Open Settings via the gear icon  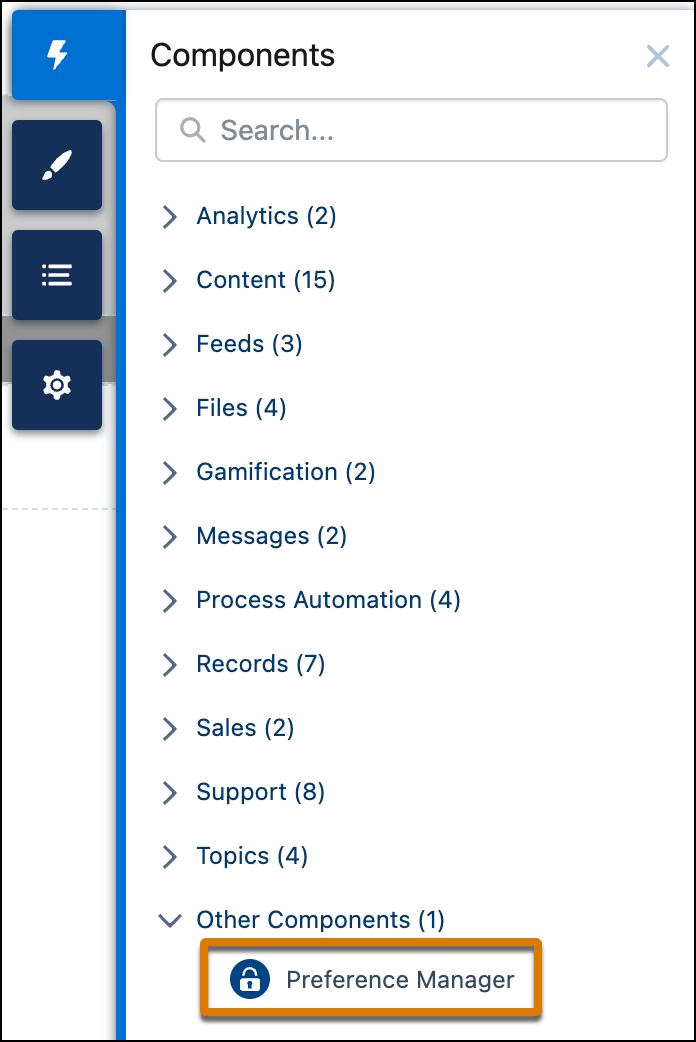pos(56,384)
